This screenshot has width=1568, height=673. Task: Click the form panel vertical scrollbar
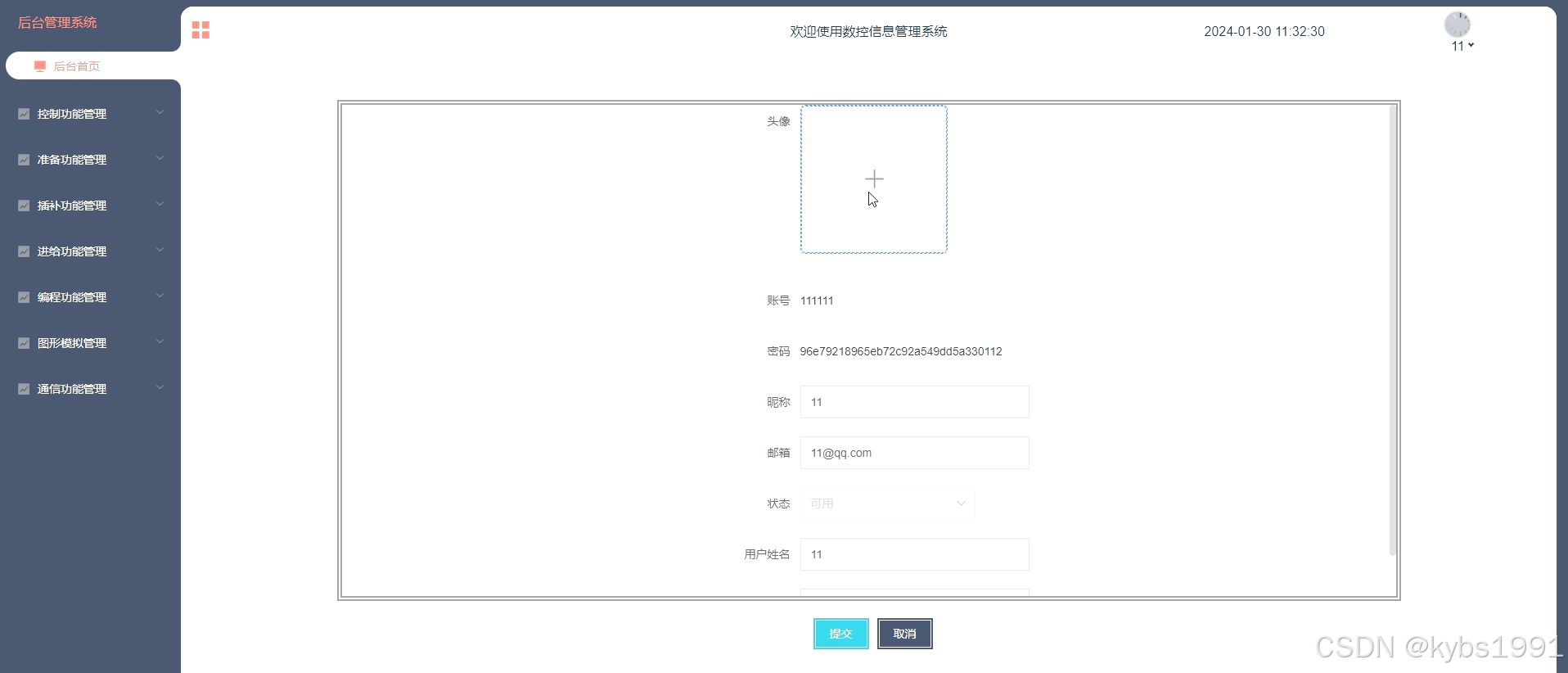pyautogui.click(x=1393, y=330)
